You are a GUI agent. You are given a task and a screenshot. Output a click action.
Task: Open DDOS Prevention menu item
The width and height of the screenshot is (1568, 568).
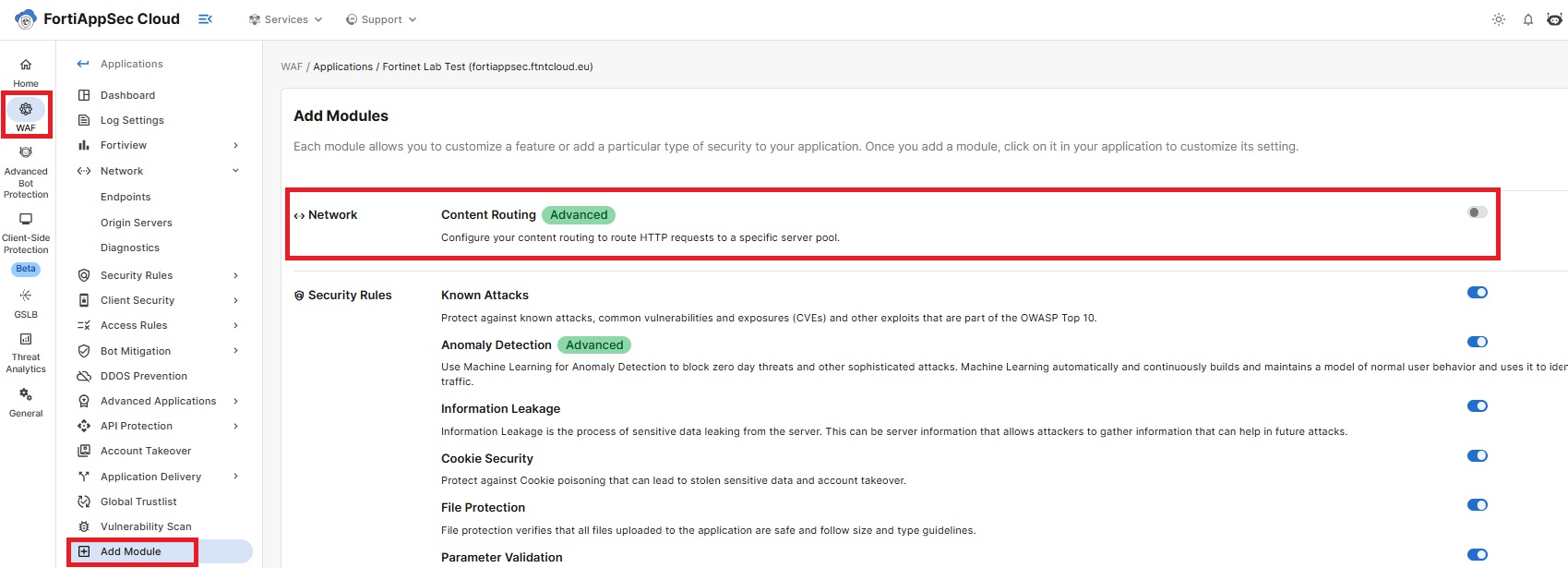[144, 376]
